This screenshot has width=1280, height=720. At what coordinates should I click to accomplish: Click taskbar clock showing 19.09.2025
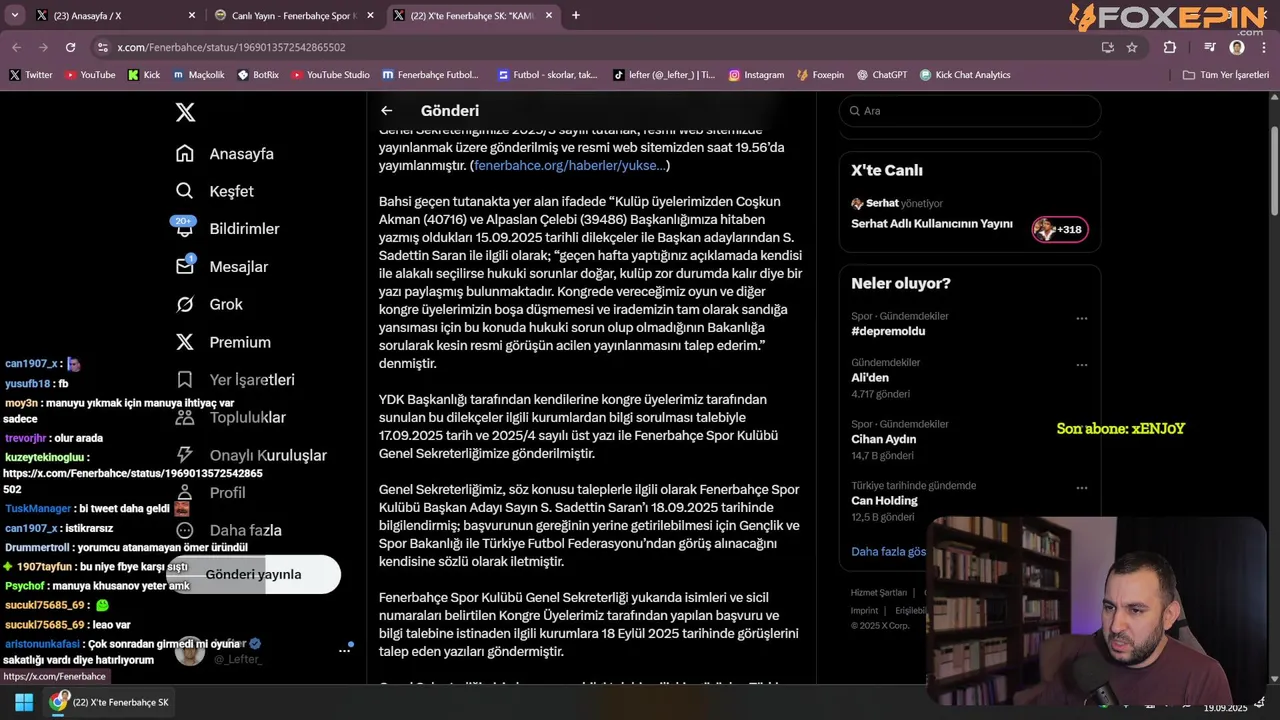pos(1225,707)
